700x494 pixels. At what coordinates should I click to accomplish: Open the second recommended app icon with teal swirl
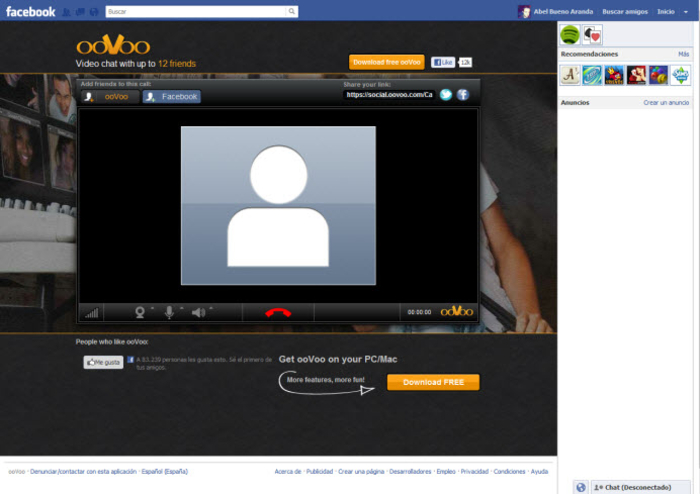(x=592, y=75)
